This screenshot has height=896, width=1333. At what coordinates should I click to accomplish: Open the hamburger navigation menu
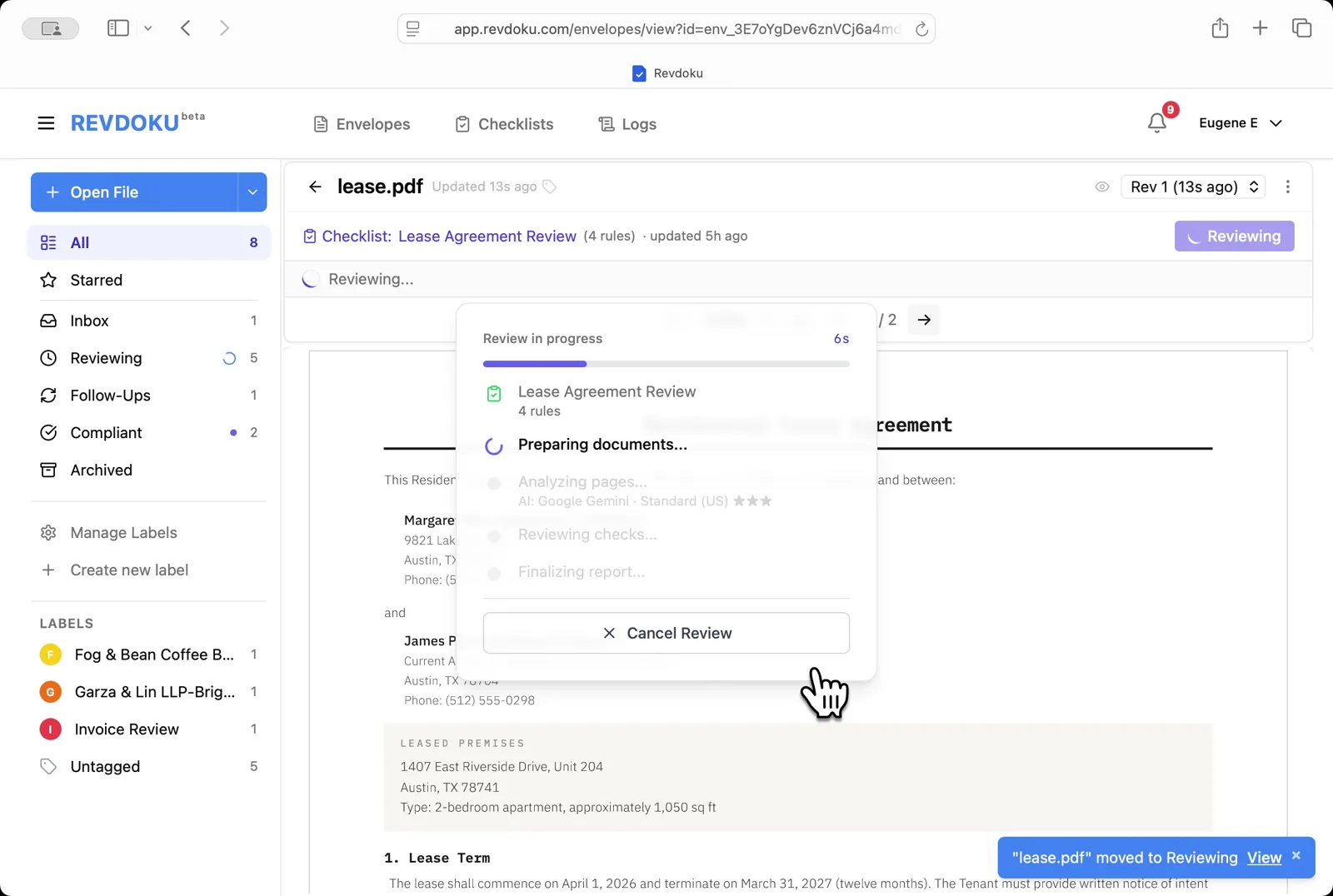point(46,123)
